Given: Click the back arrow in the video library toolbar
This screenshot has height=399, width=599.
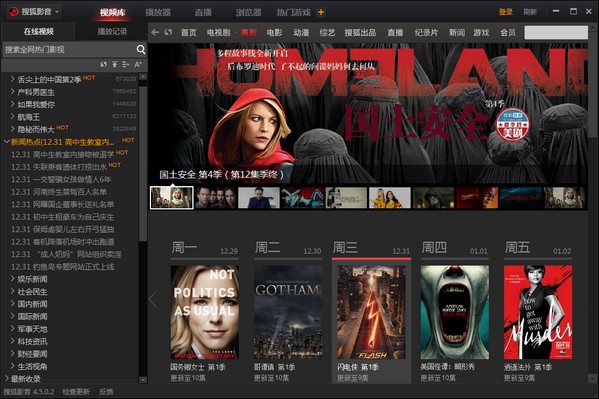Looking at the screenshot, I should [x=155, y=32].
